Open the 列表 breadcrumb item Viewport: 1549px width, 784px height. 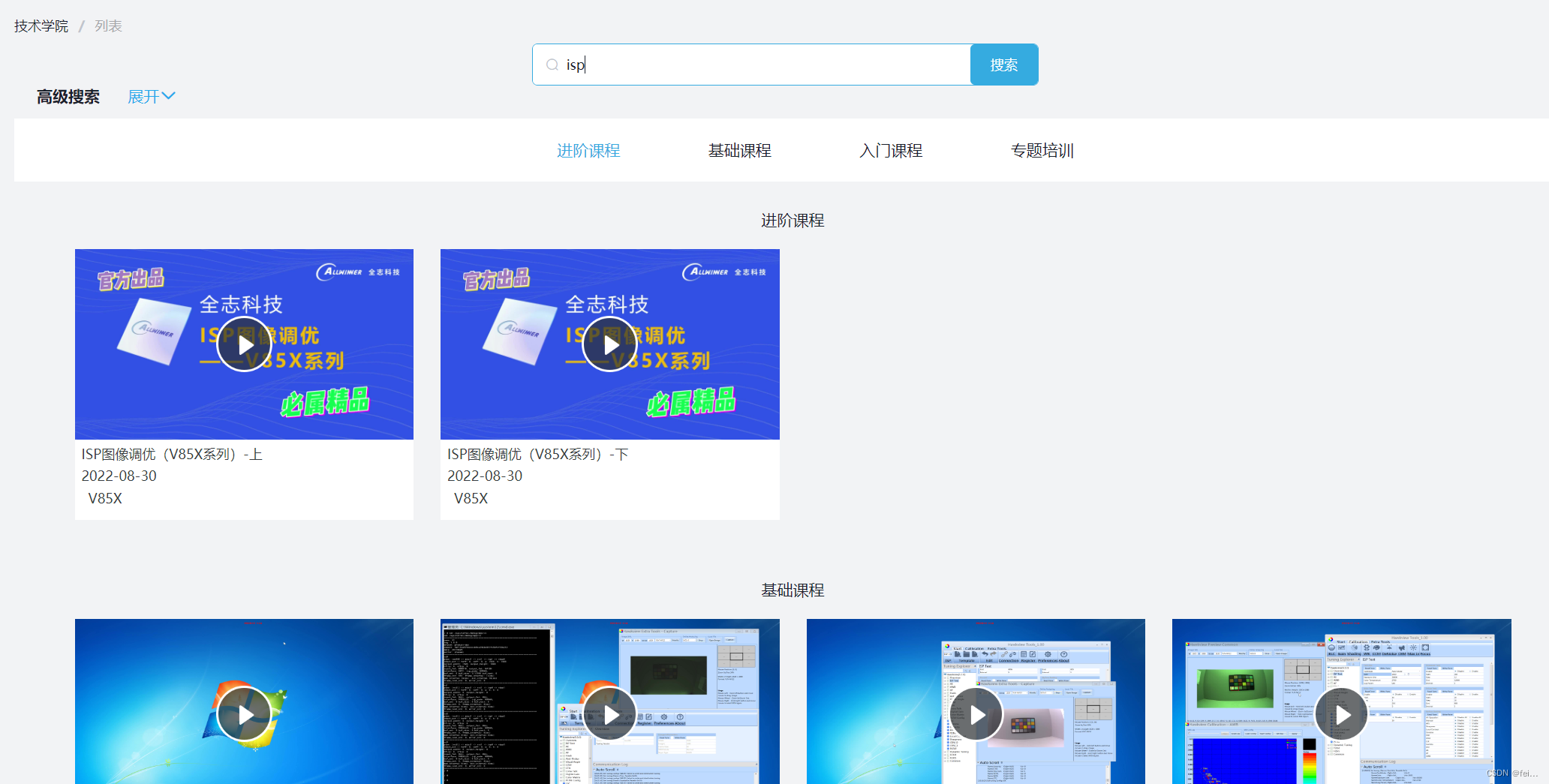point(107,25)
